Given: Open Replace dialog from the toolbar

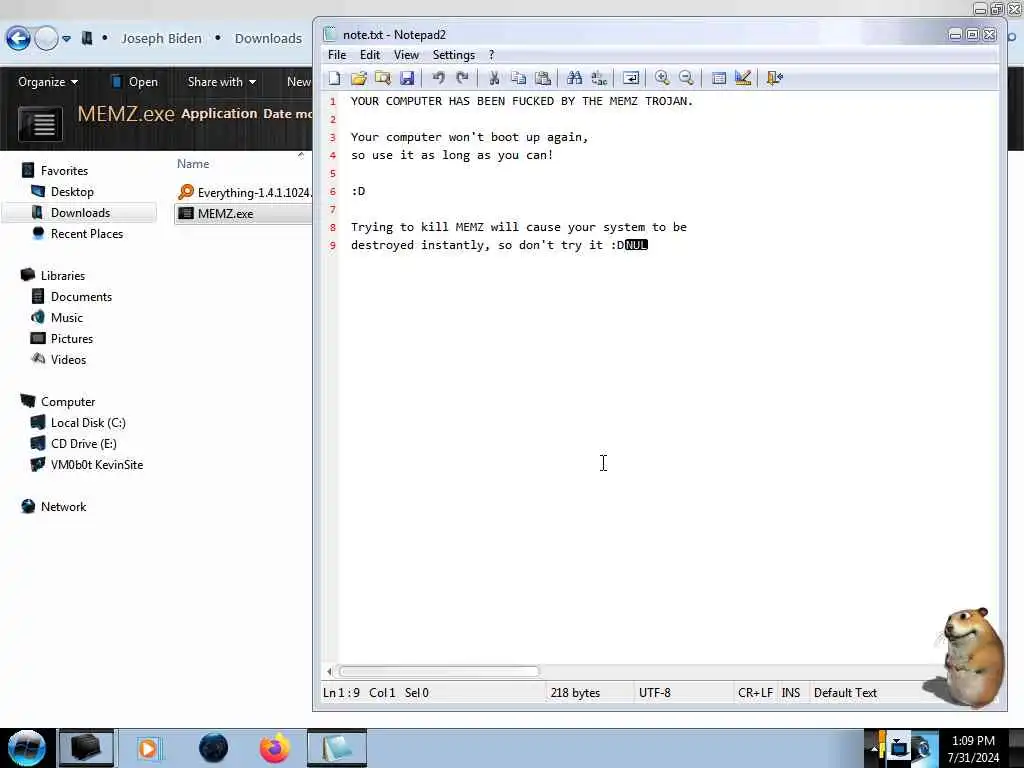Looking at the screenshot, I should click(599, 78).
